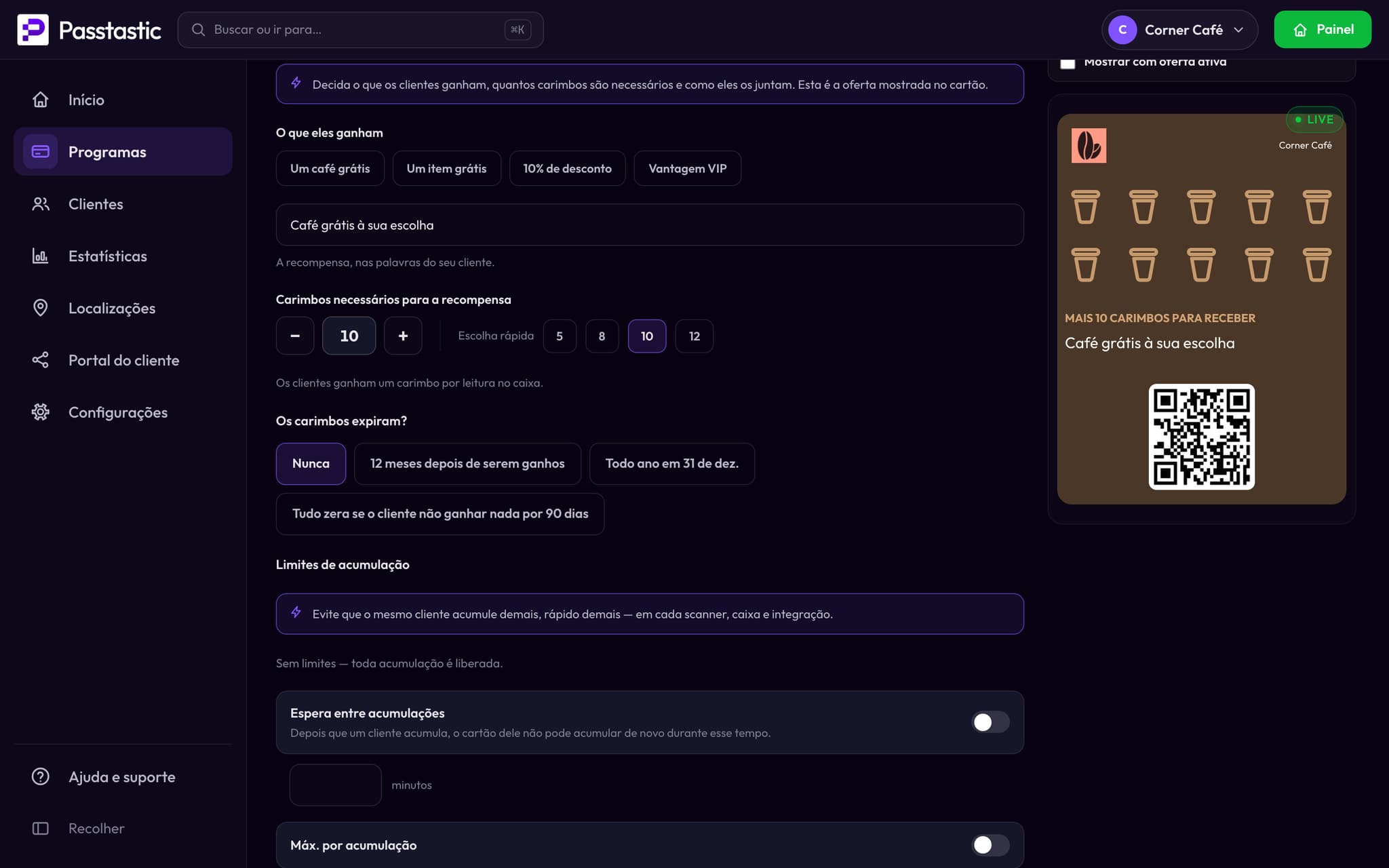Open Localizações via the map pin icon

41,308
